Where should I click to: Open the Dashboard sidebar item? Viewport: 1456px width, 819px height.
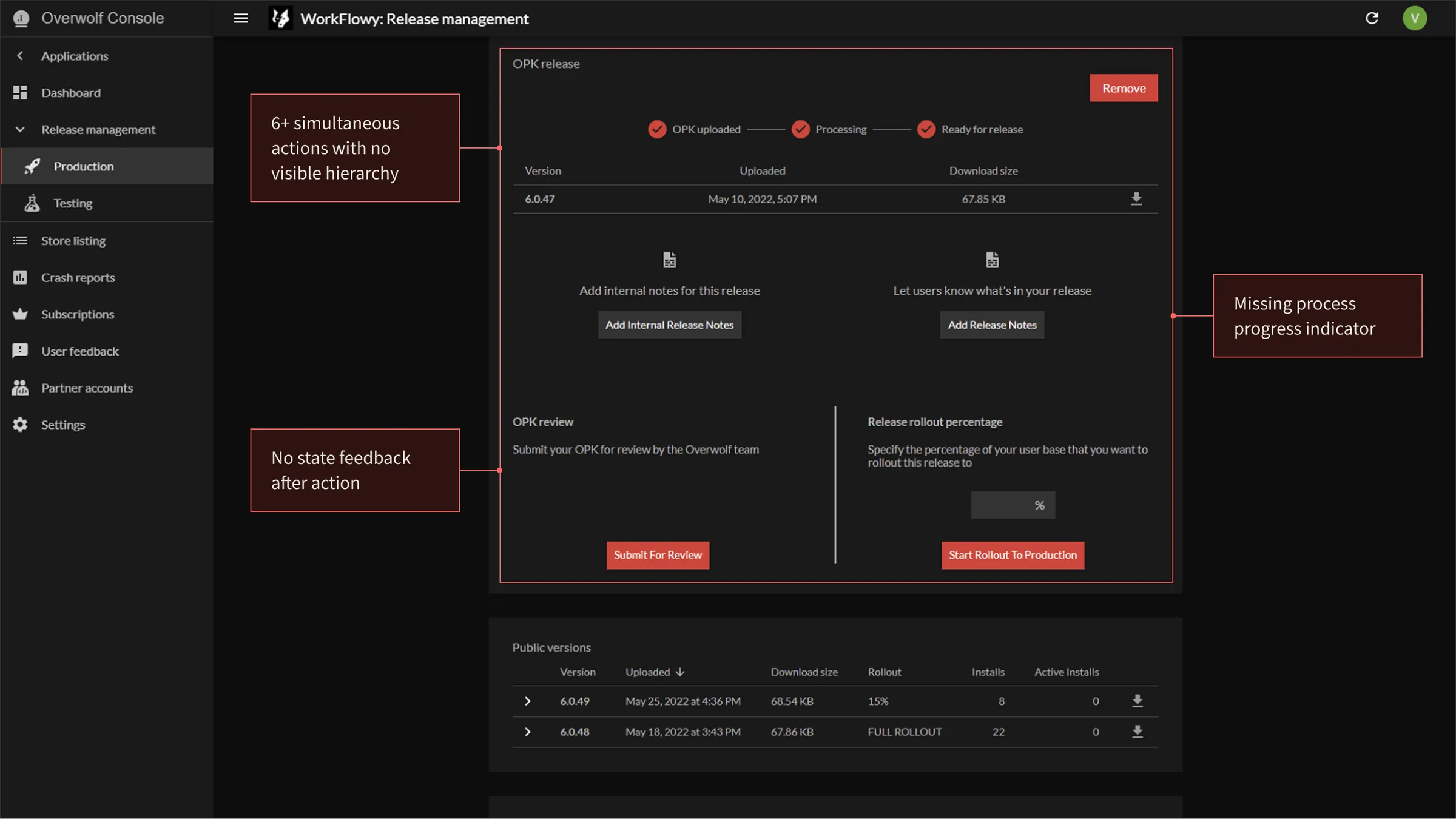(x=107, y=93)
